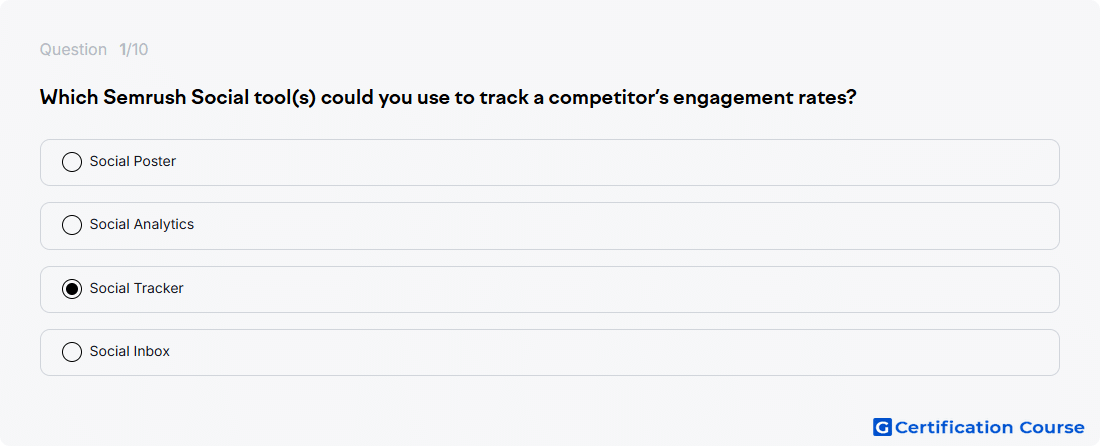The height and width of the screenshot is (446, 1100).
Task: Click the 1/10 question counter
Action: (x=133, y=50)
